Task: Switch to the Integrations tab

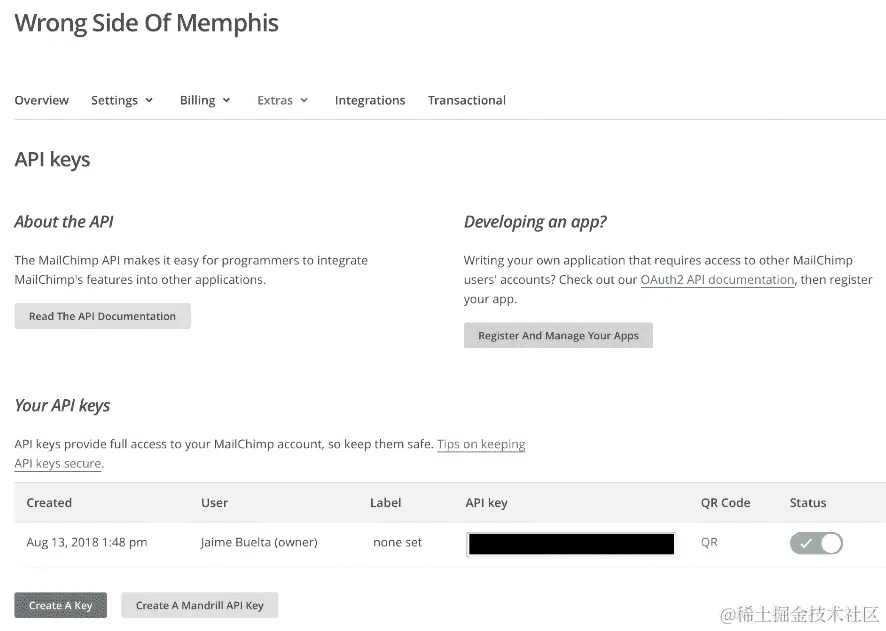Action: tap(370, 101)
